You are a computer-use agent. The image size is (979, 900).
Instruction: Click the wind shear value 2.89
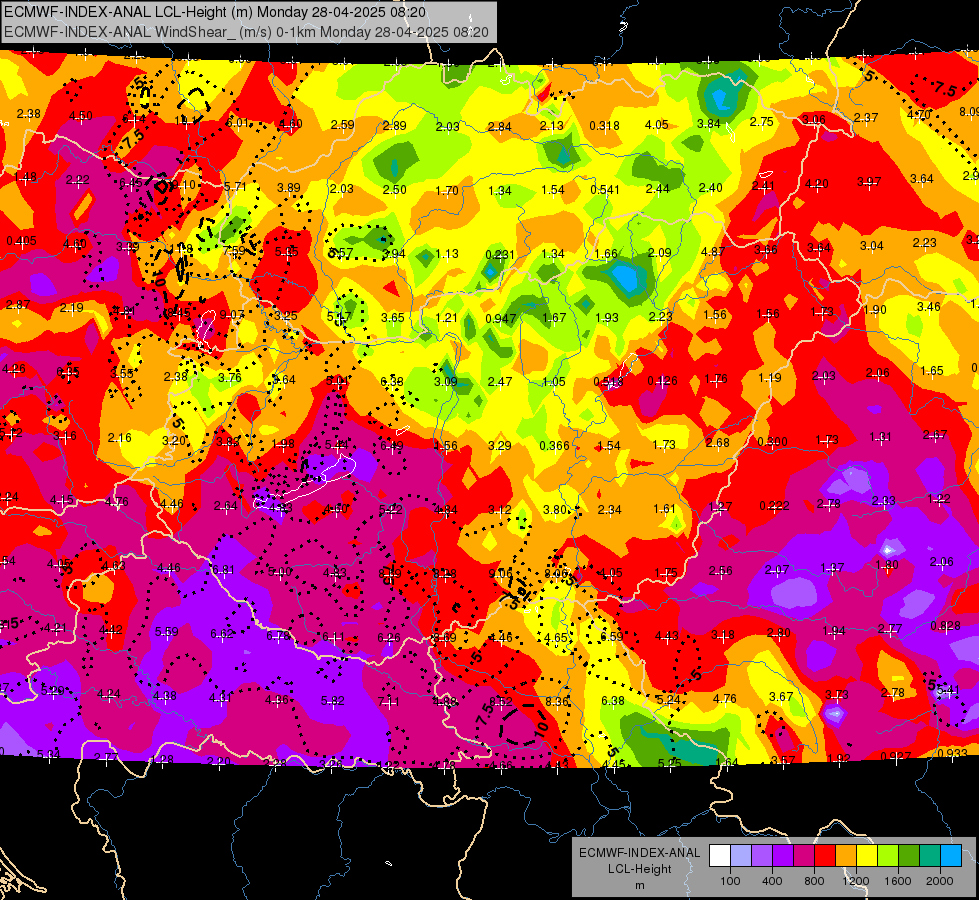click(395, 126)
